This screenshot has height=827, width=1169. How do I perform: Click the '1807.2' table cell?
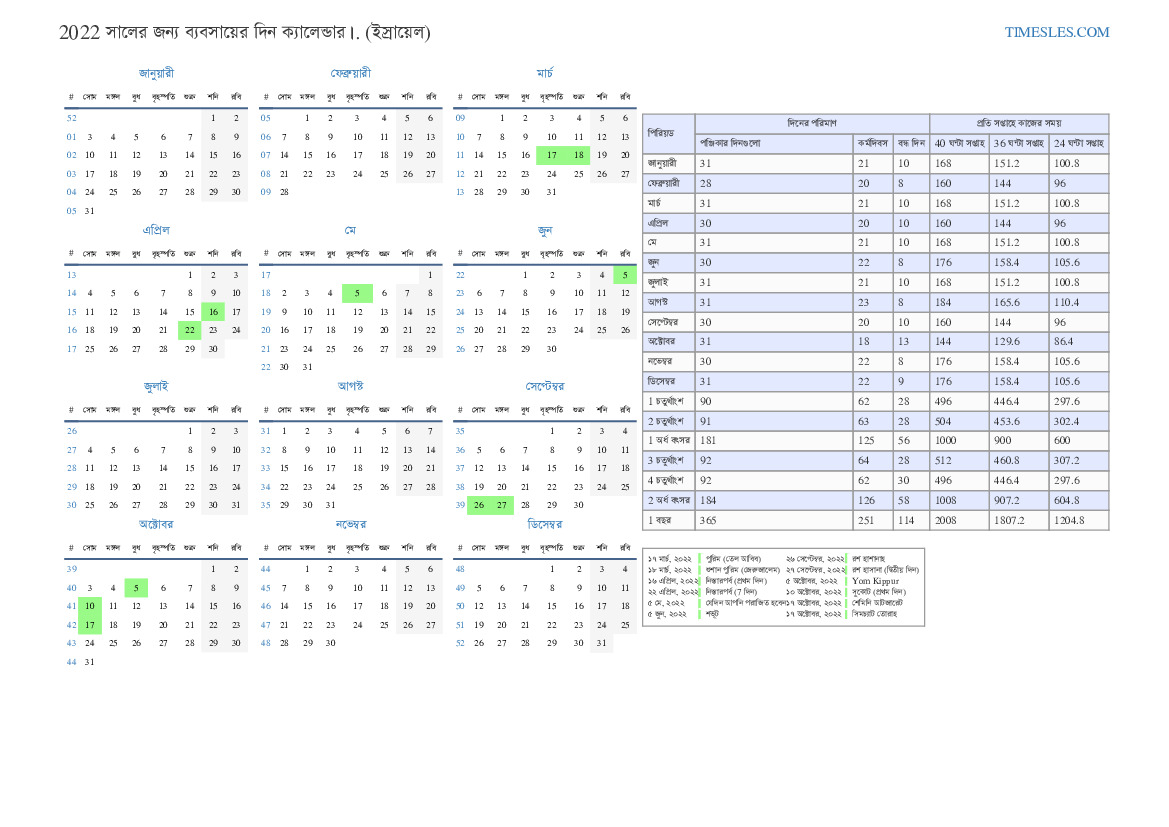1018,521
